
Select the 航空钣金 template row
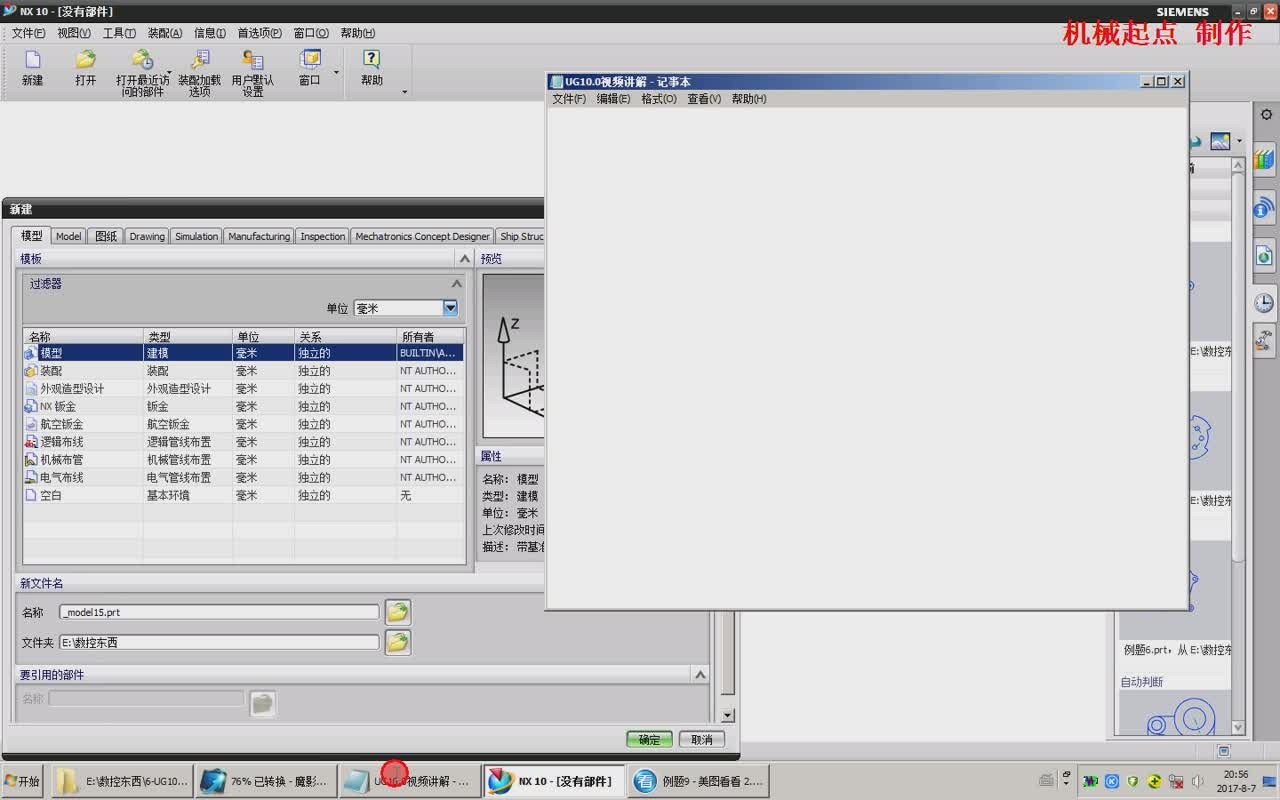(244, 424)
